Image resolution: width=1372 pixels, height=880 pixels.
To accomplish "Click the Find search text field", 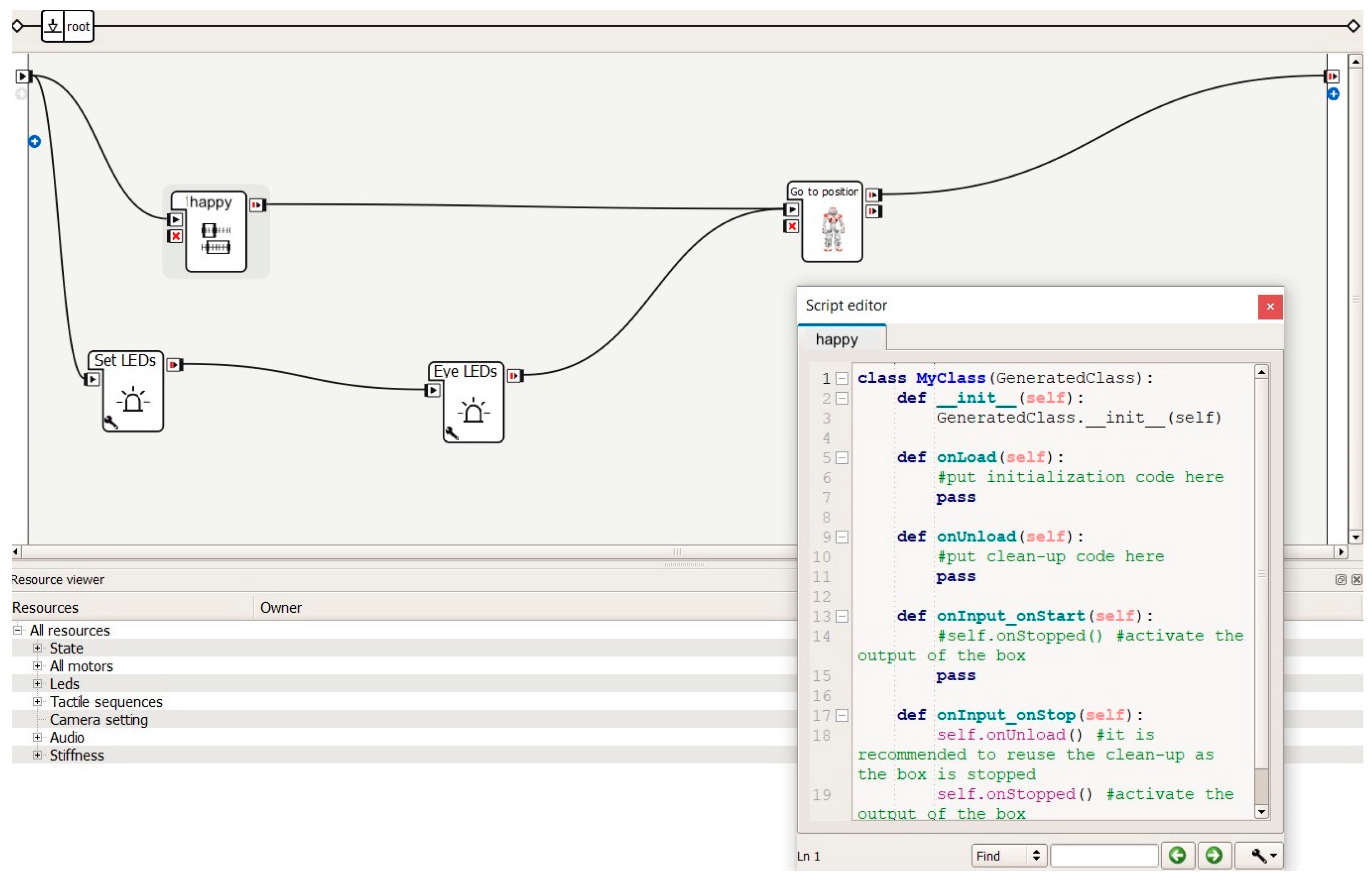I will [x=1105, y=856].
